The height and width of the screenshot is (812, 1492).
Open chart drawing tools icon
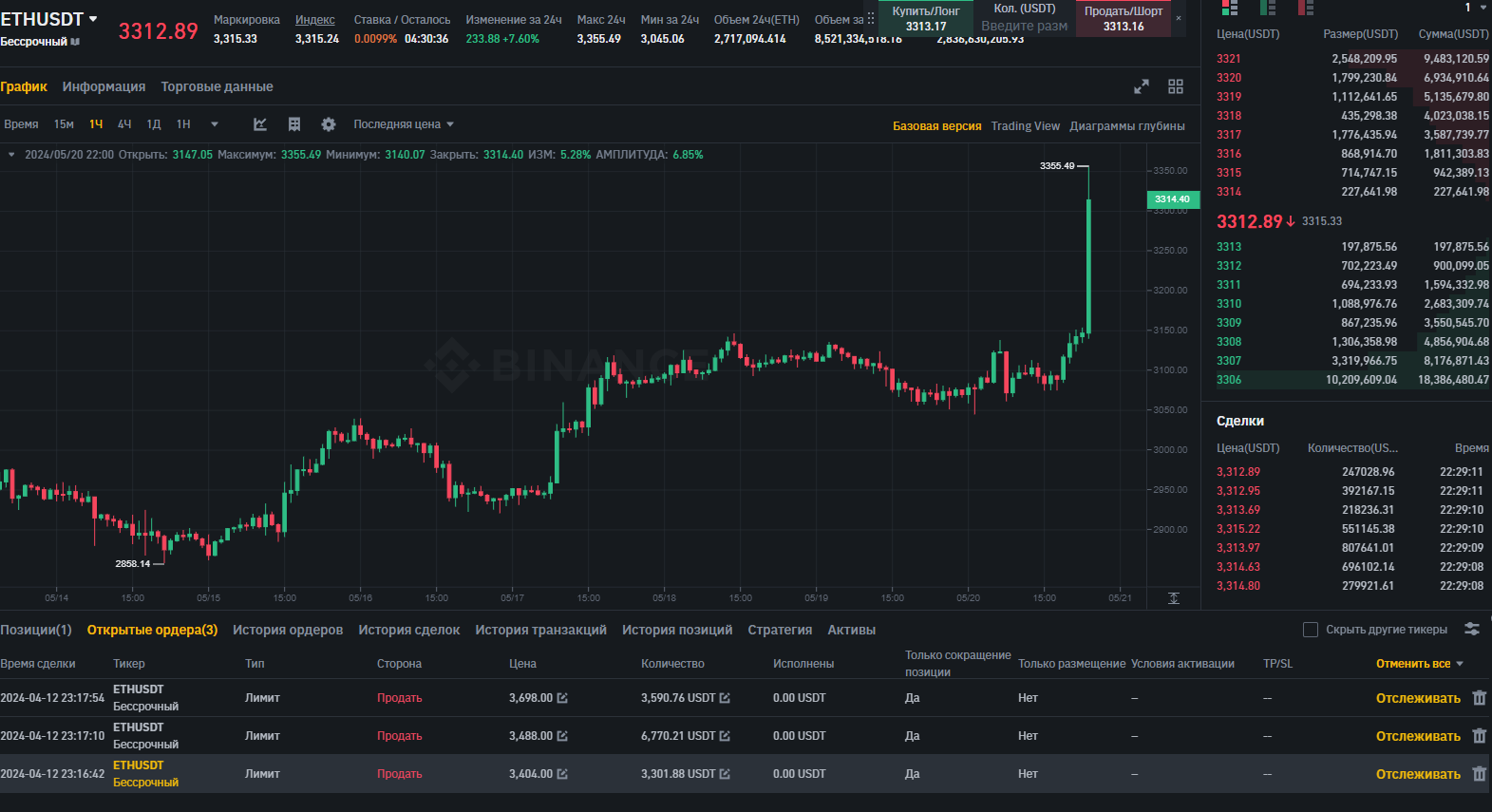(x=260, y=124)
